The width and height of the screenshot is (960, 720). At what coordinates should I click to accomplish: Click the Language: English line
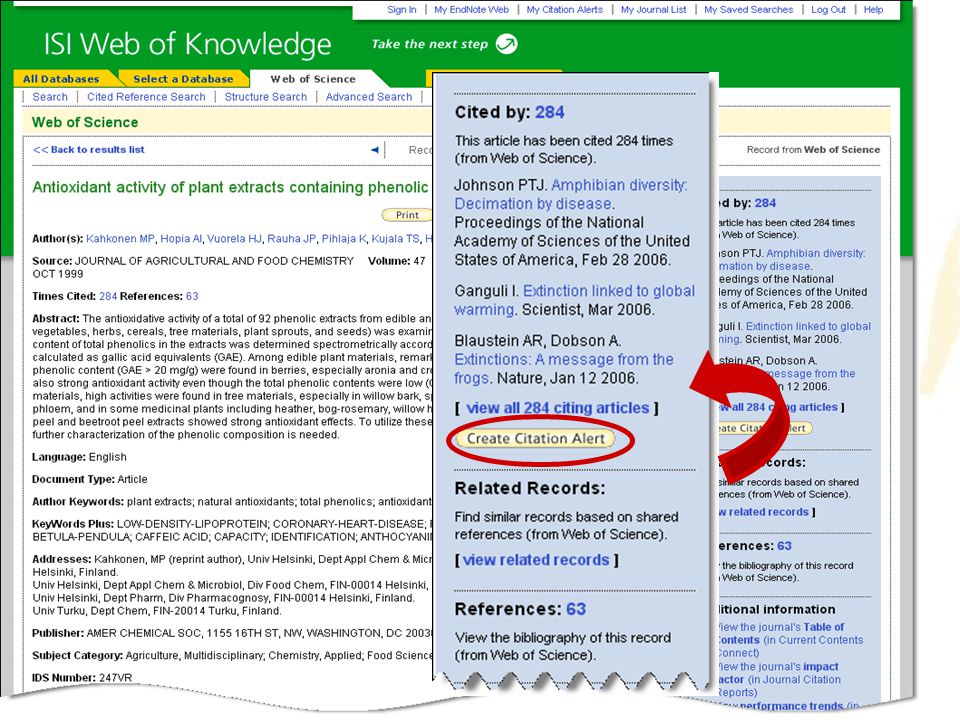(79, 457)
